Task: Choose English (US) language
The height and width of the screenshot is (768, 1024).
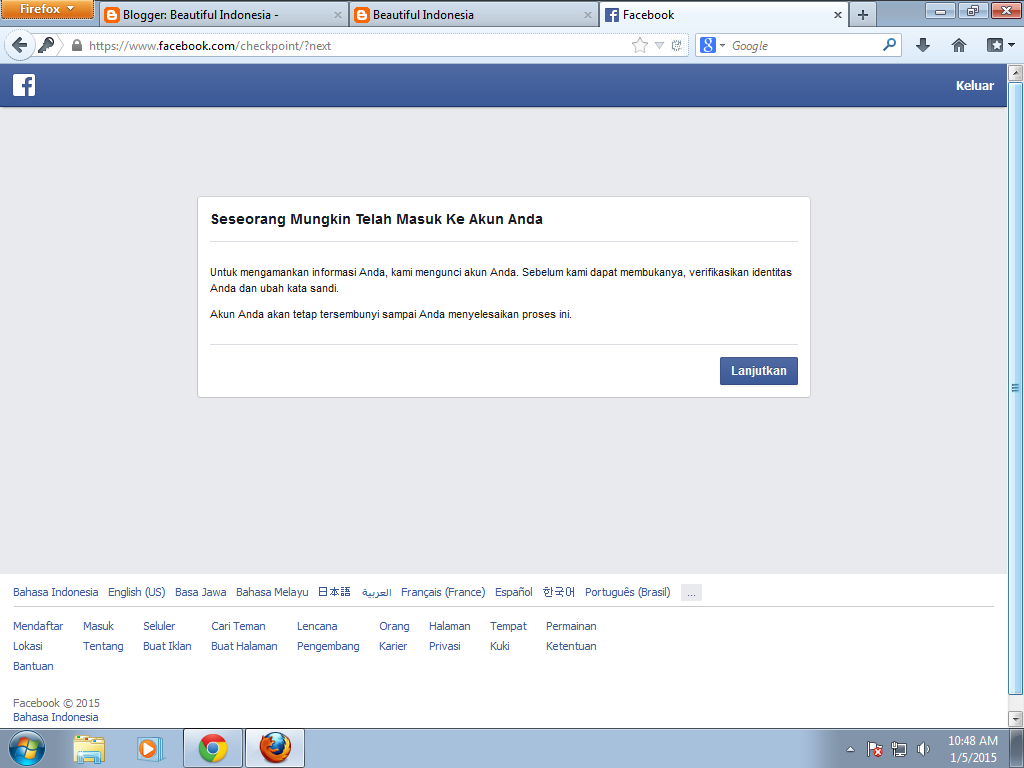Action: click(136, 592)
